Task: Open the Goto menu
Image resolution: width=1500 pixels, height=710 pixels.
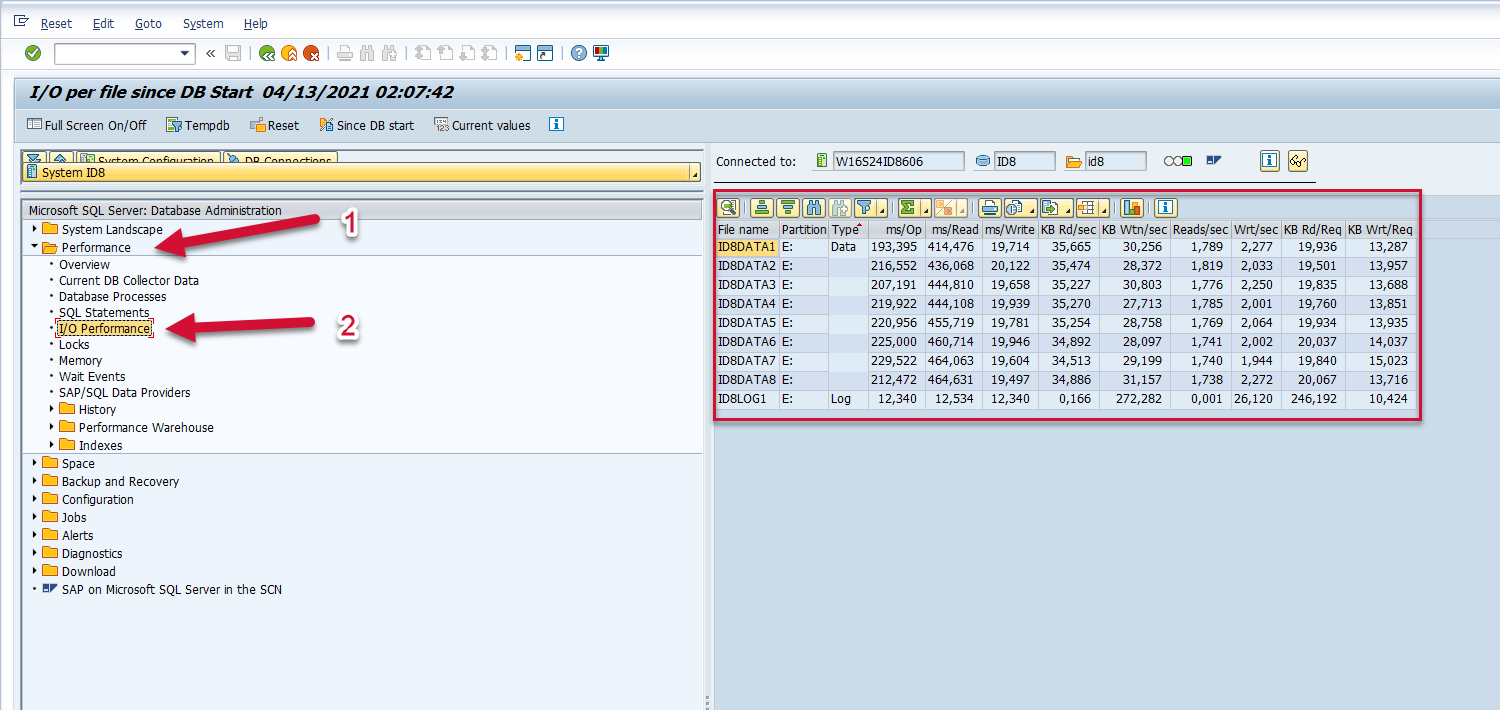Action: [148, 23]
